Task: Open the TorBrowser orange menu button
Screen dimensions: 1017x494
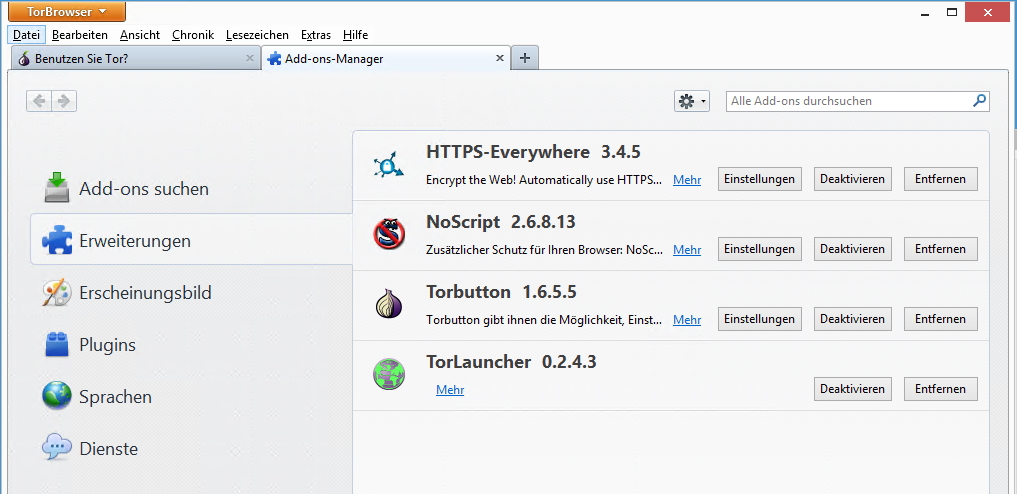Action: tap(67, 12)
